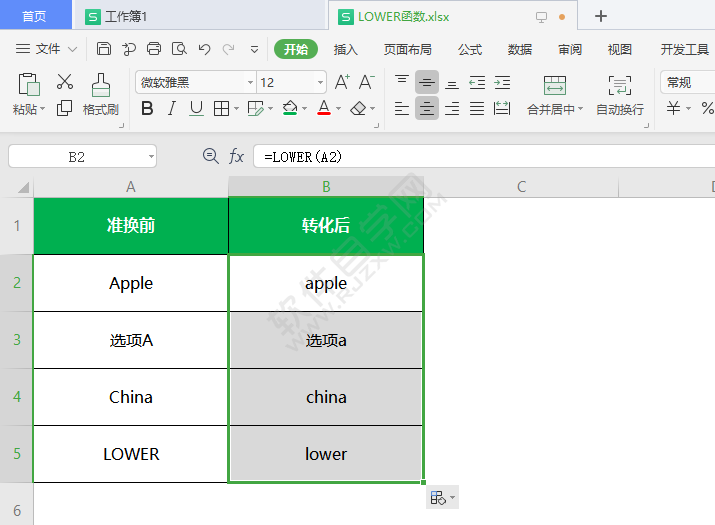Click the Print icon

[x=154, y=49]
